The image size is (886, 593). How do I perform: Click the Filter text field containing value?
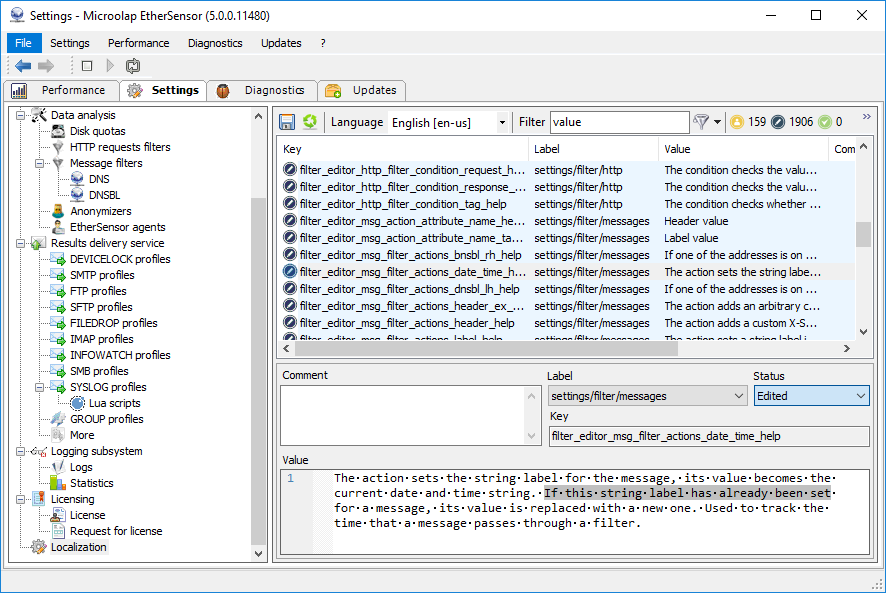619,122
